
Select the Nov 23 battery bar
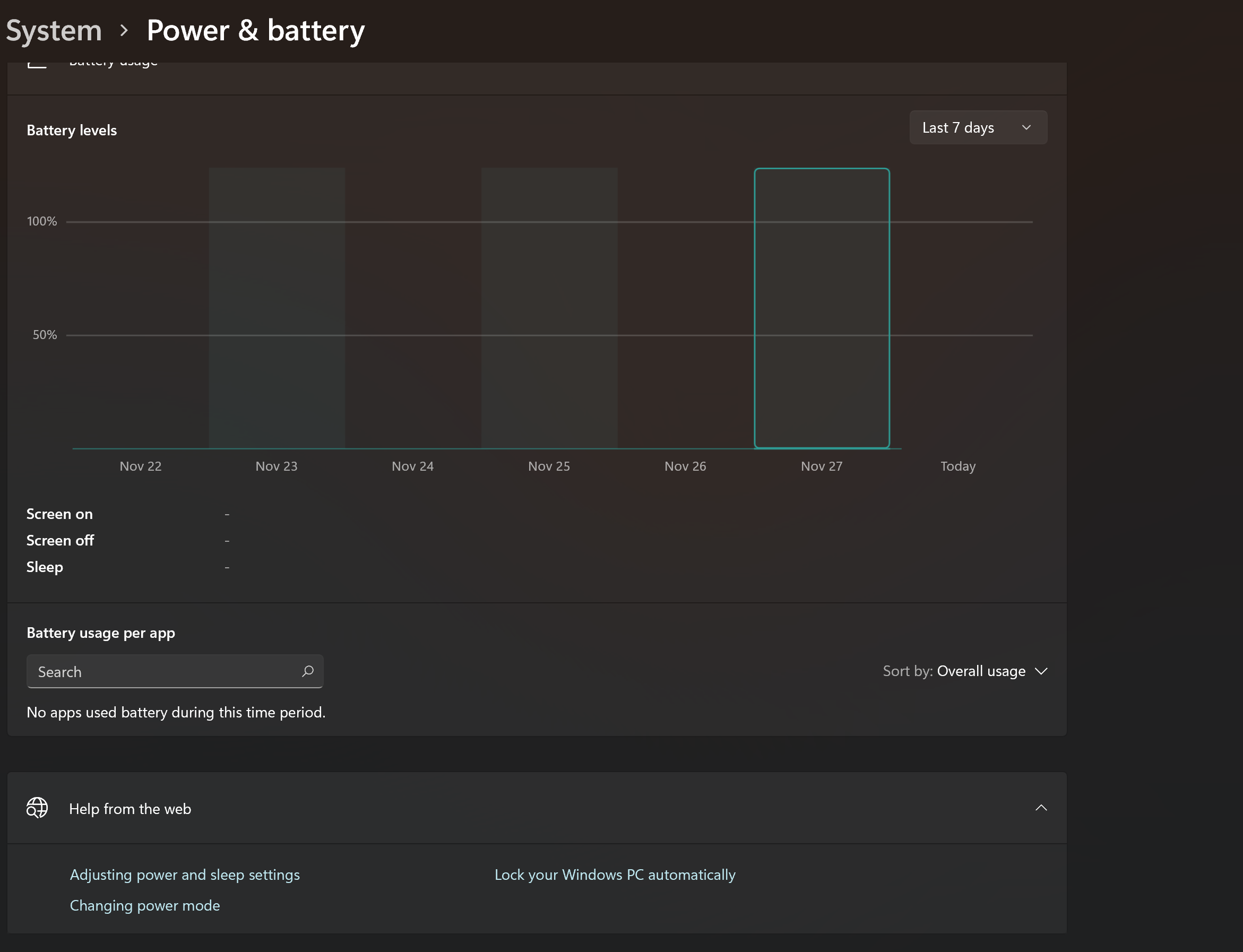[x=277, y=308]
